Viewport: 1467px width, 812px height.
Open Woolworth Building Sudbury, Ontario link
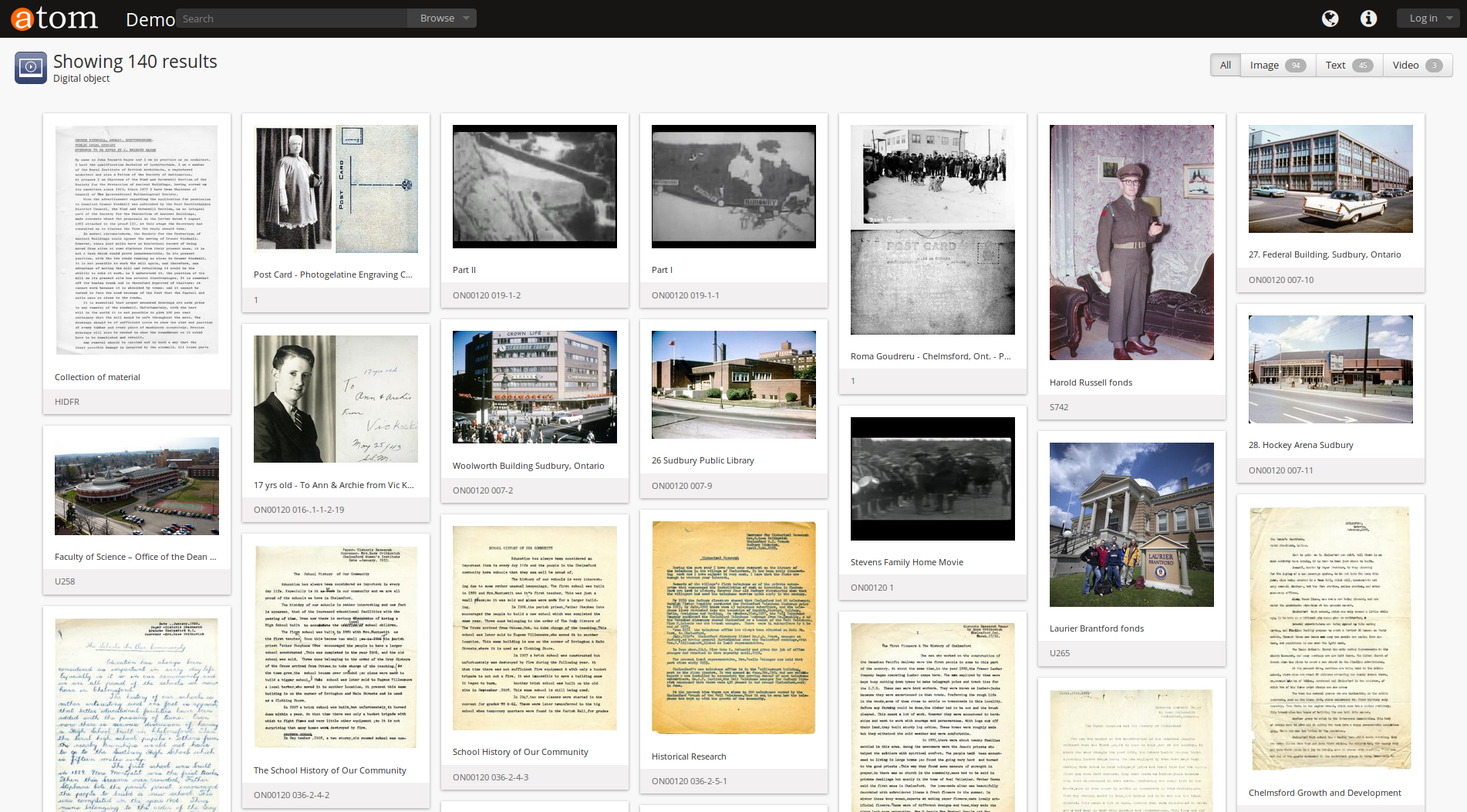[528, 466]
